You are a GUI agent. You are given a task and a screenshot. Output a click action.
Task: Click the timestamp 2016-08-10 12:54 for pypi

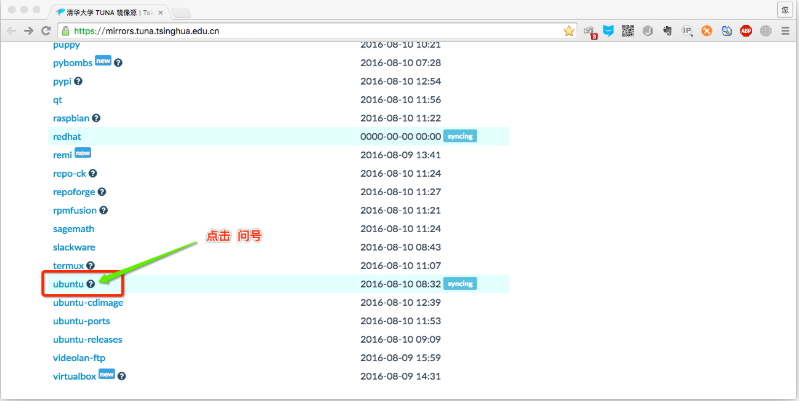401,82
